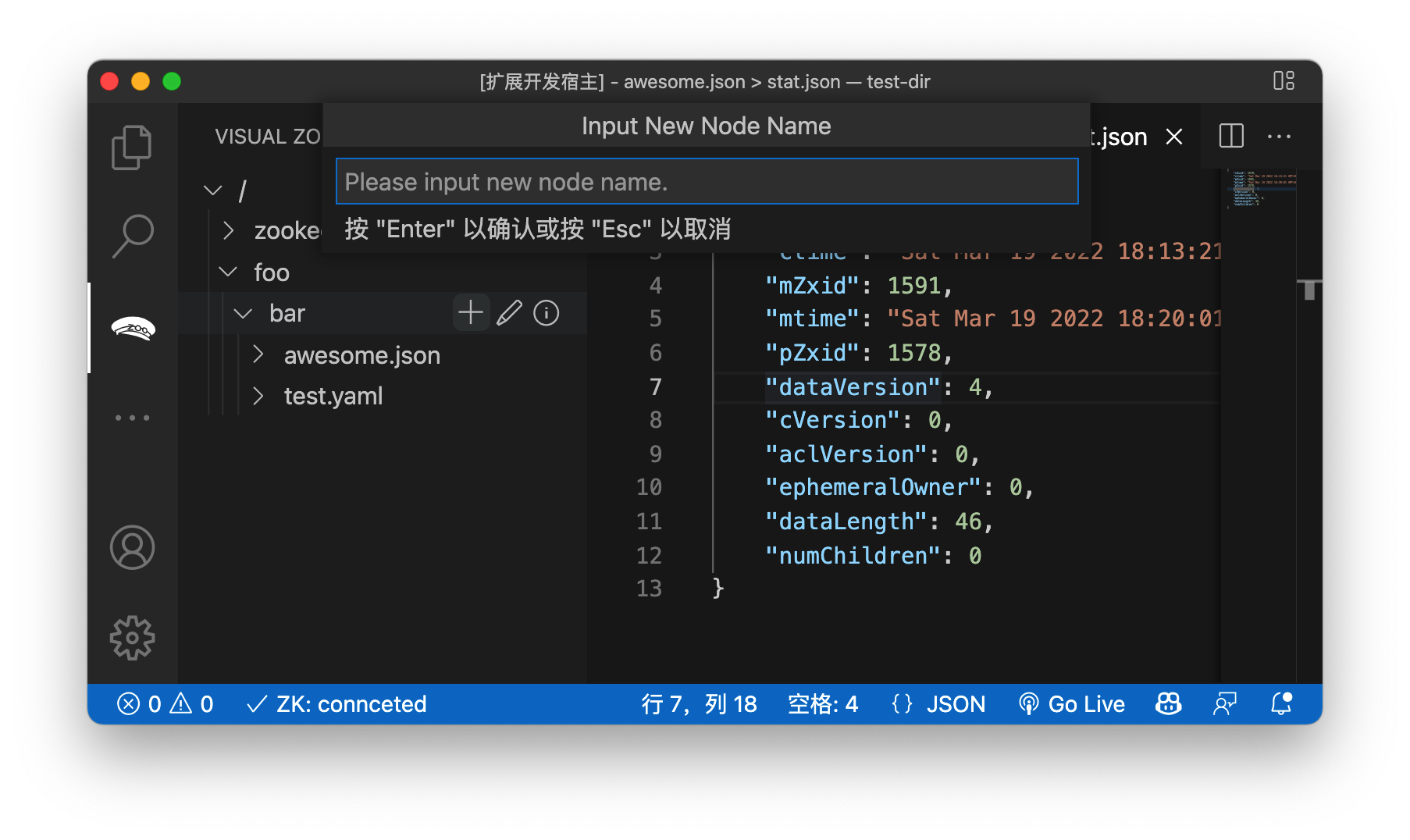Select the ZooKeeper view icon
This screenshot has width=1410, height=840.
[x=133, y=328]
